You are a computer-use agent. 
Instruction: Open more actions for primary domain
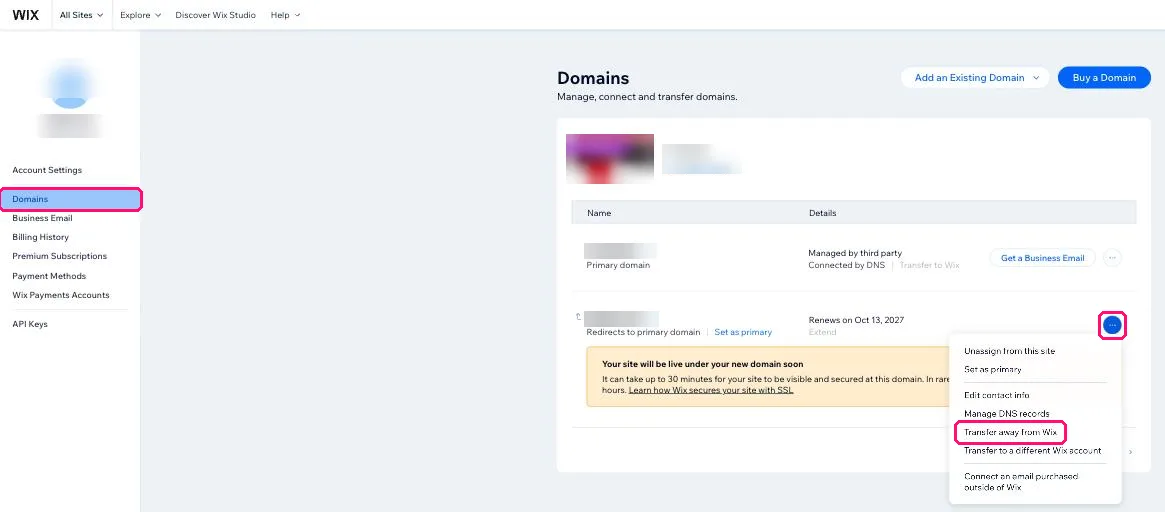coord(1112,258)
